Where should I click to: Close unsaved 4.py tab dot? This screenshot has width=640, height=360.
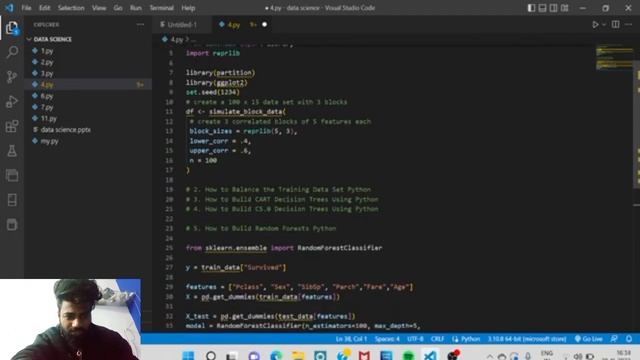[x=264, y=24]
